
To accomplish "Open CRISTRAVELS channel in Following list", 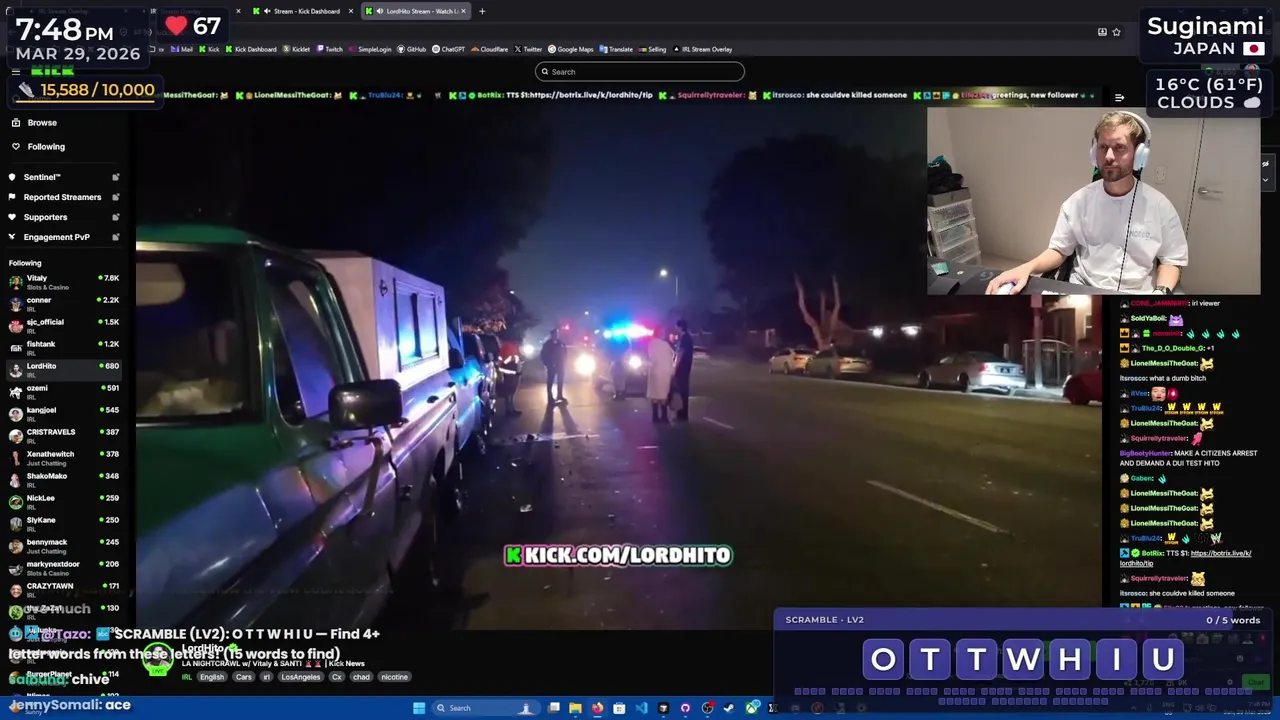I will point(64,436).
